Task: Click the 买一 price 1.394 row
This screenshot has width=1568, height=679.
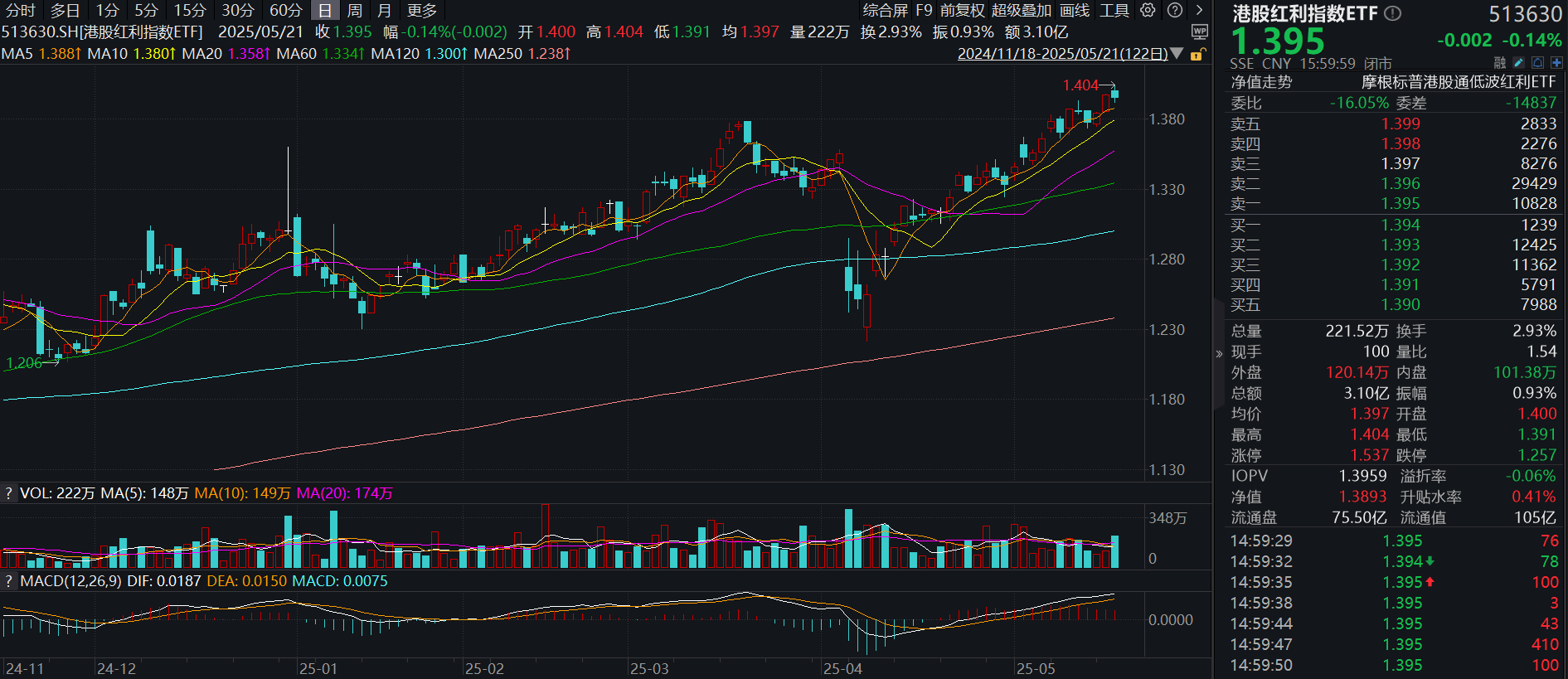Action: (x=1394, y=225)
